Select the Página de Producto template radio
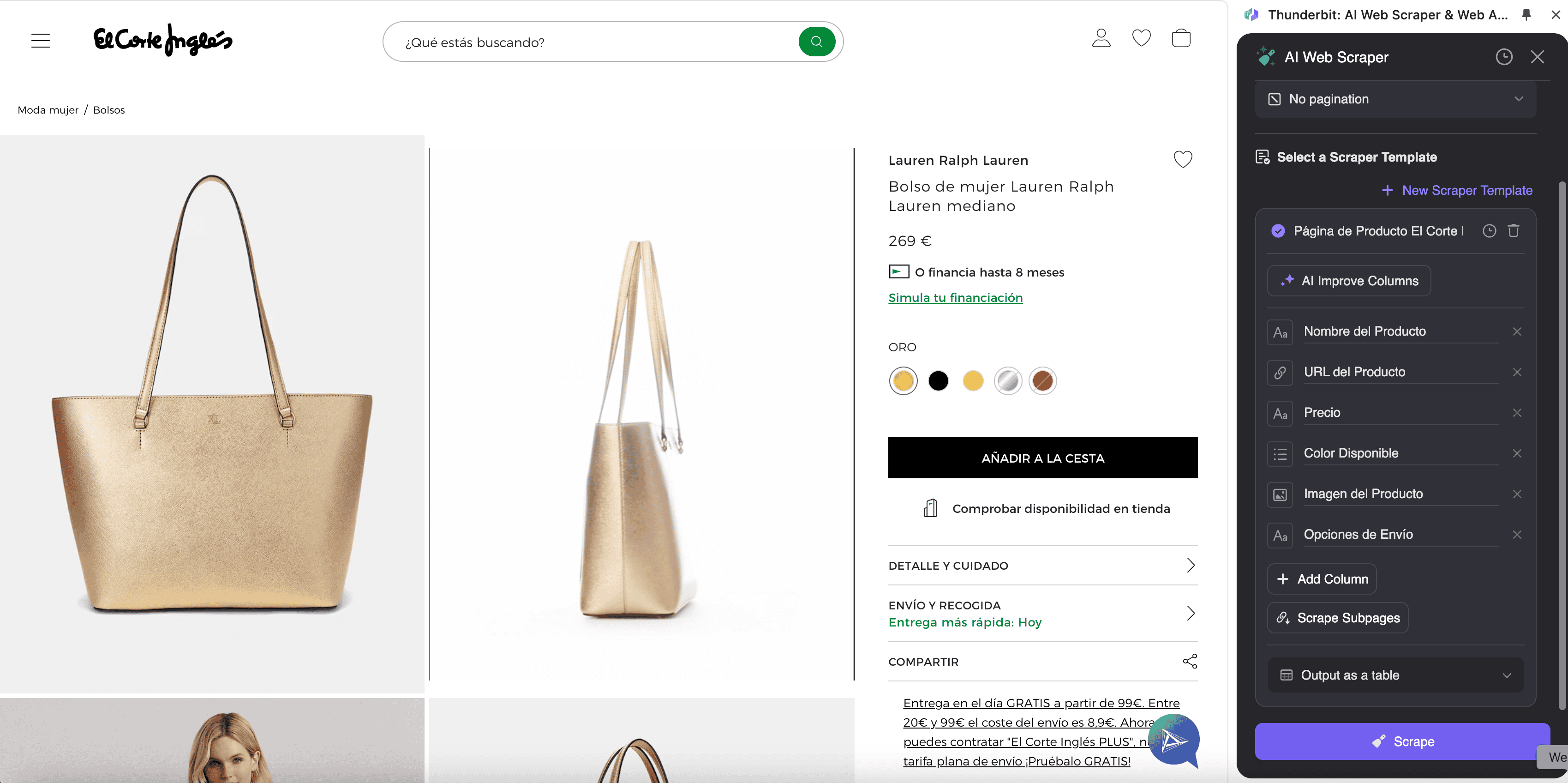This screenshot has width=1568, height=783. (1278, 231)
